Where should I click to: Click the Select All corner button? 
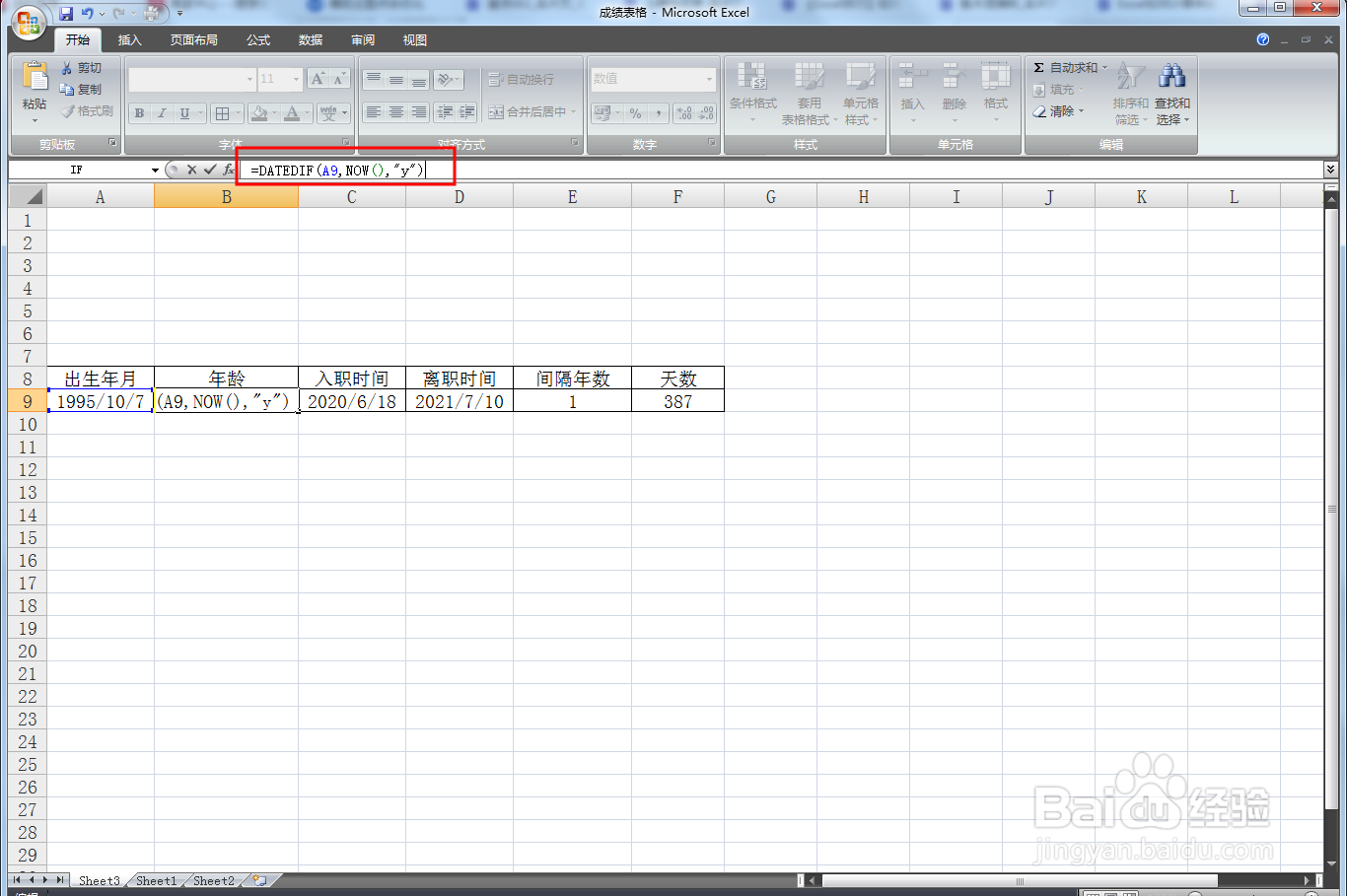click(x=28, y=197)
